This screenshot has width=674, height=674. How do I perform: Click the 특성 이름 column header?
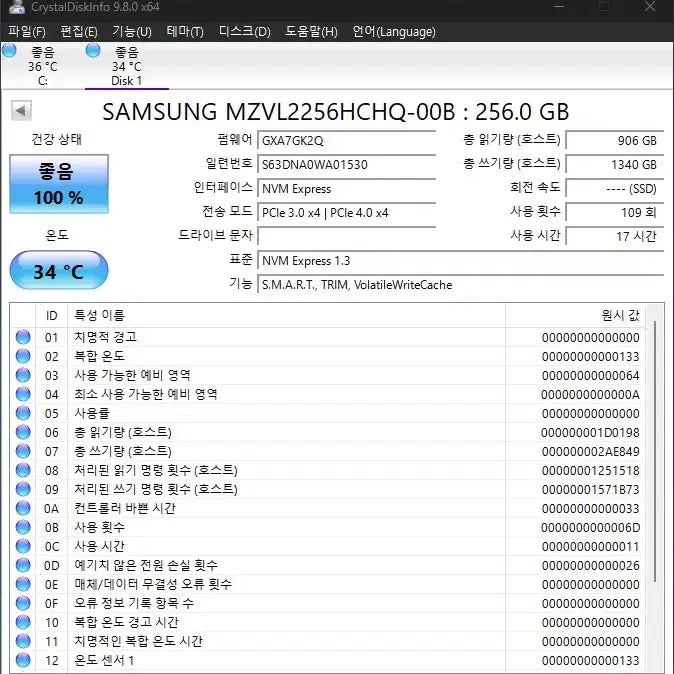[286, 316]
